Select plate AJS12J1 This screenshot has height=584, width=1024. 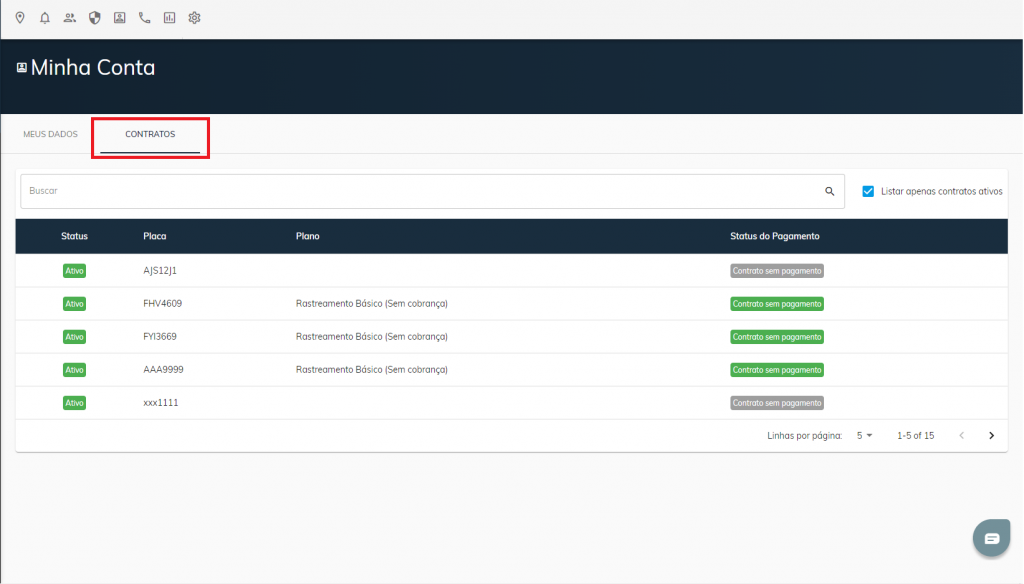pos(160,270)
